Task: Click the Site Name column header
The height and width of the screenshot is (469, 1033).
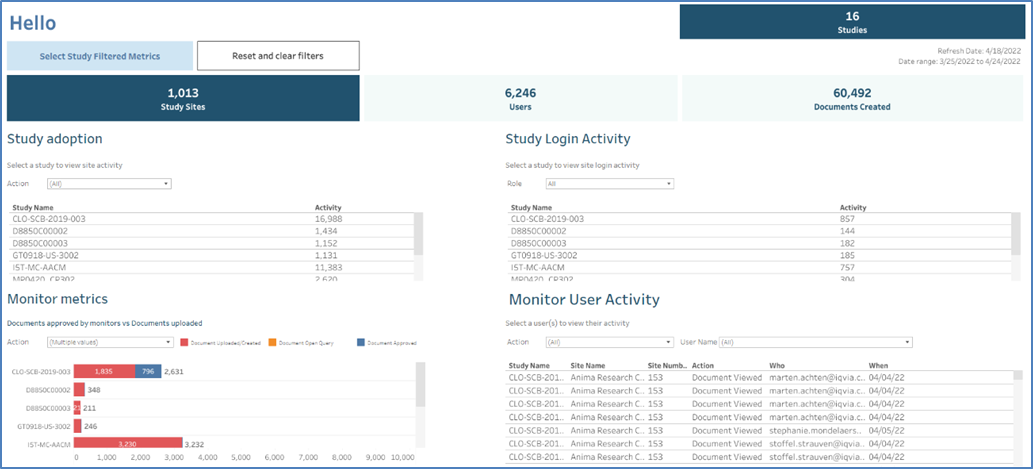Action: (x=588, y=365)
